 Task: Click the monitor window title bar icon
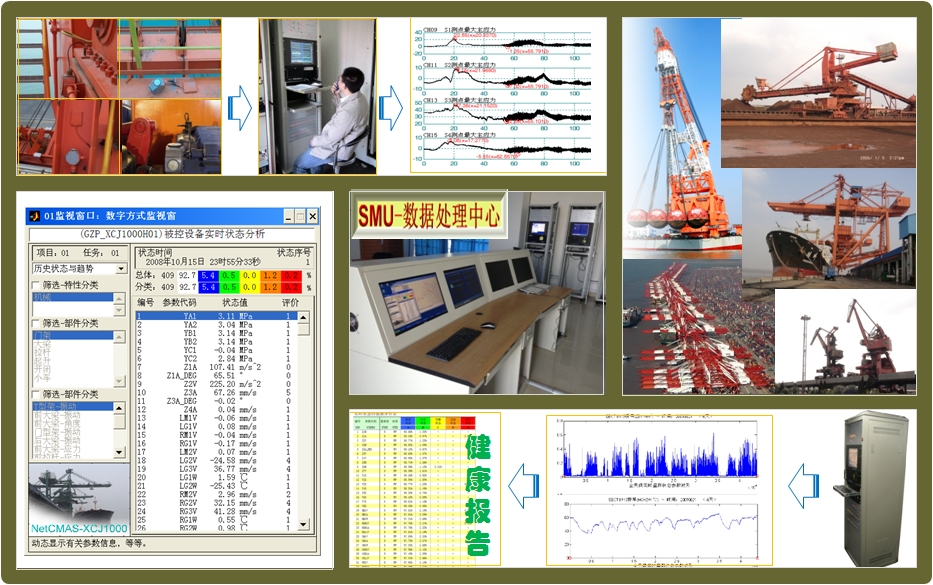coord(32,216)
